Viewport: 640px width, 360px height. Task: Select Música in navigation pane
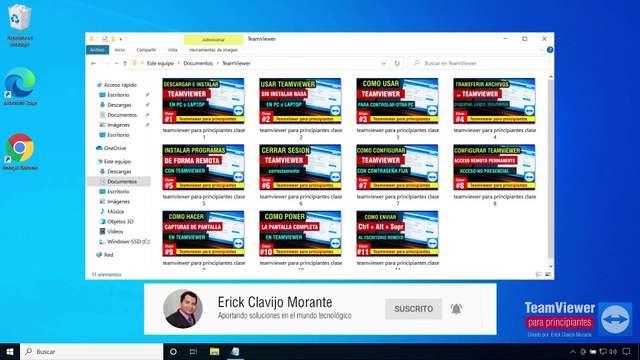pos(116,211)
